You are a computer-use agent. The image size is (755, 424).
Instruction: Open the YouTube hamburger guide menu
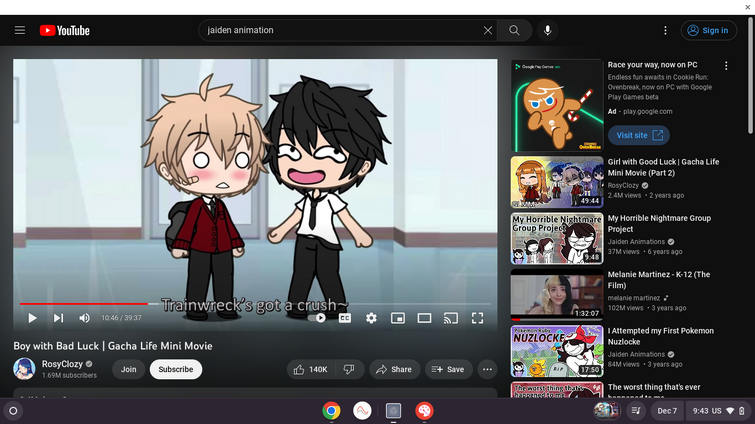pos(20,30)
